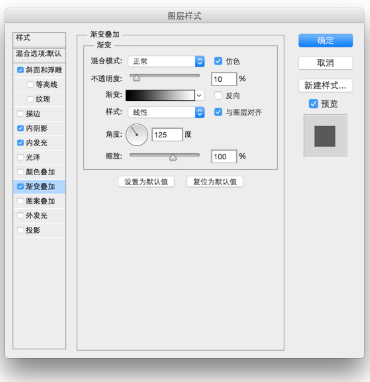The image size is (370, 382).
Task: Enable the 描边 checkbox
Action: pyautogui.click(x=20, y=114)
